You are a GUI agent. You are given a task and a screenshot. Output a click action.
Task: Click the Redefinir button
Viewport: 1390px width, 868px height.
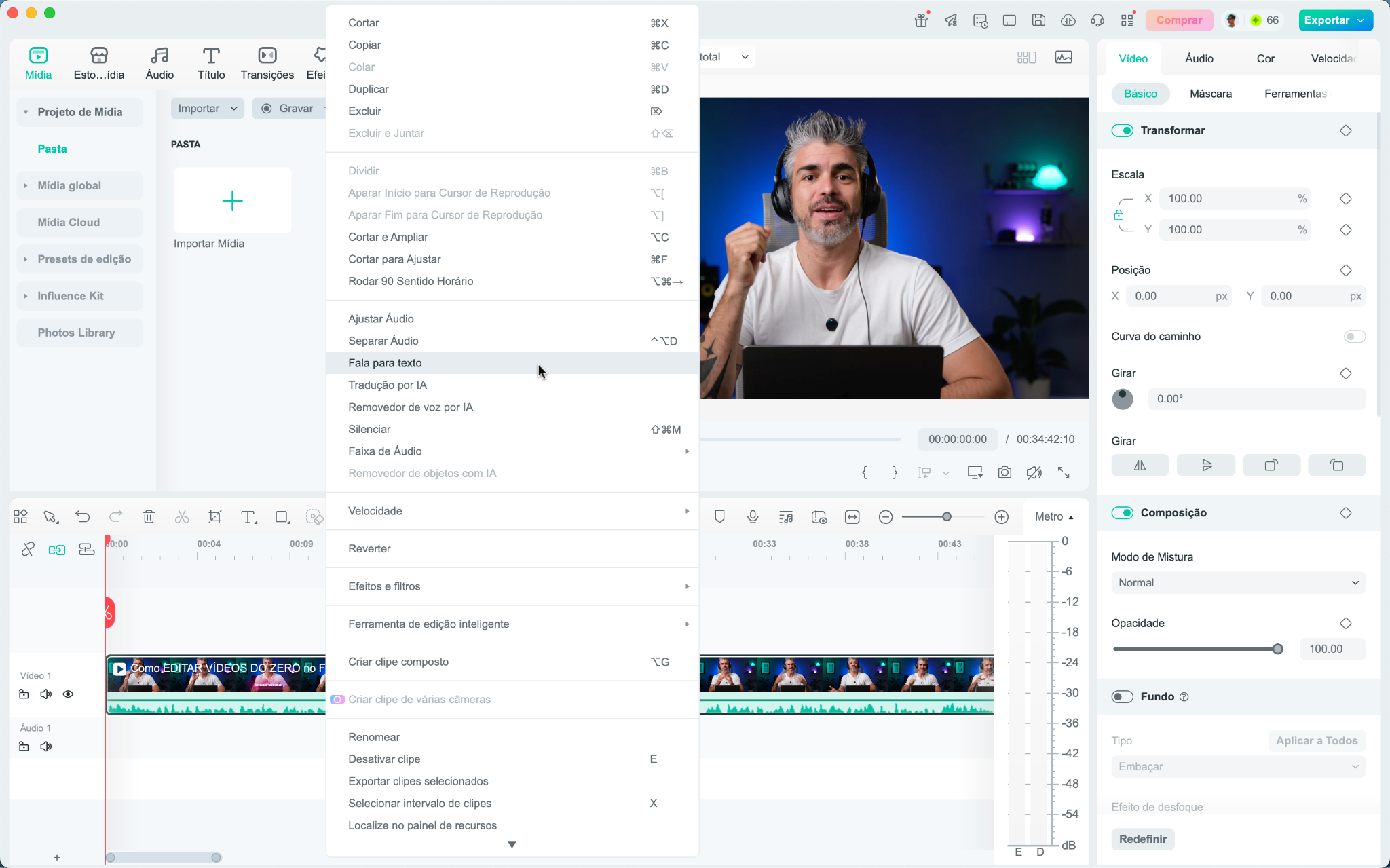click(x=1143, y=839)
